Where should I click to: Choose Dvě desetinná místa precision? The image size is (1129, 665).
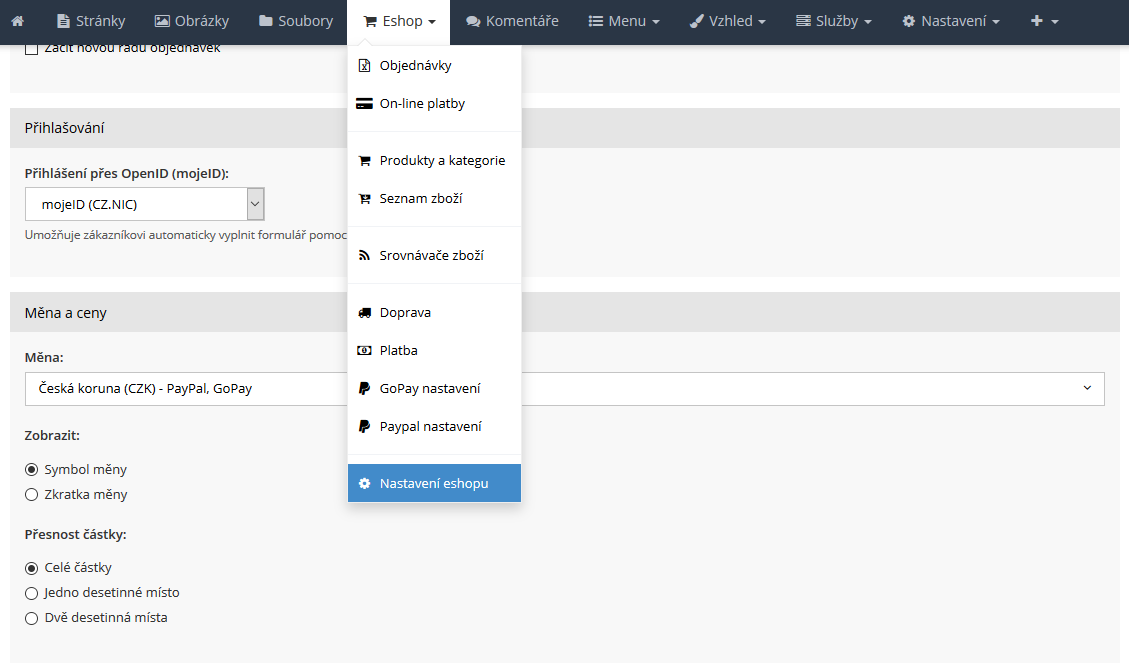(x=32, y=618)
